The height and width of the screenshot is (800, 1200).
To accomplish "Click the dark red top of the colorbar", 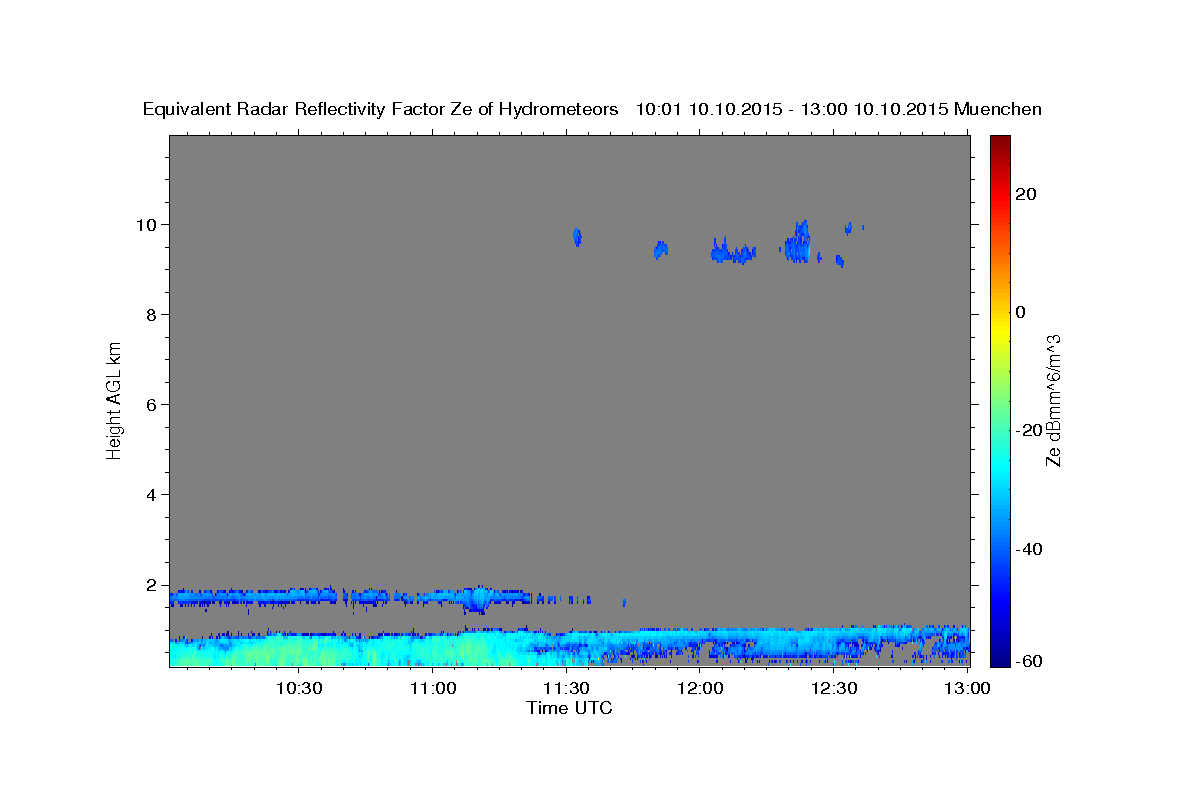I will tap(1000, 142).
